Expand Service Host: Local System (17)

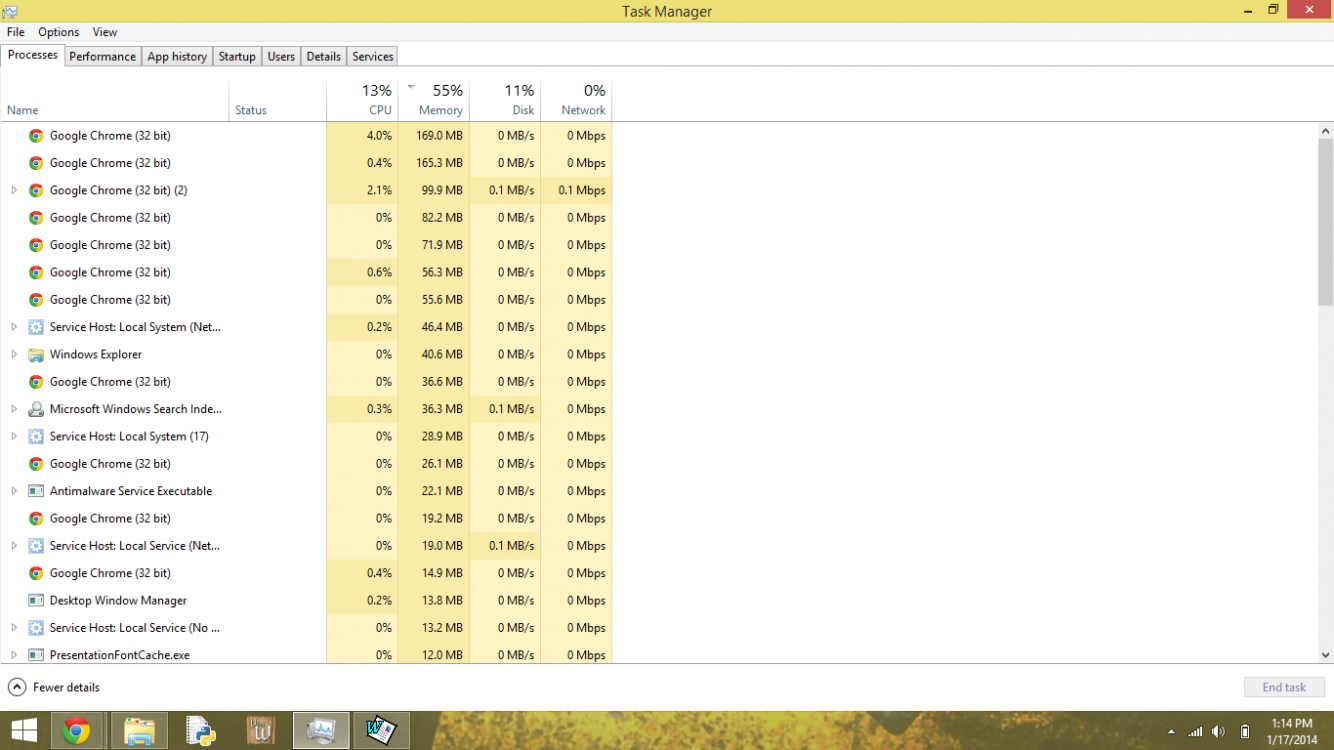pos(14,437)
